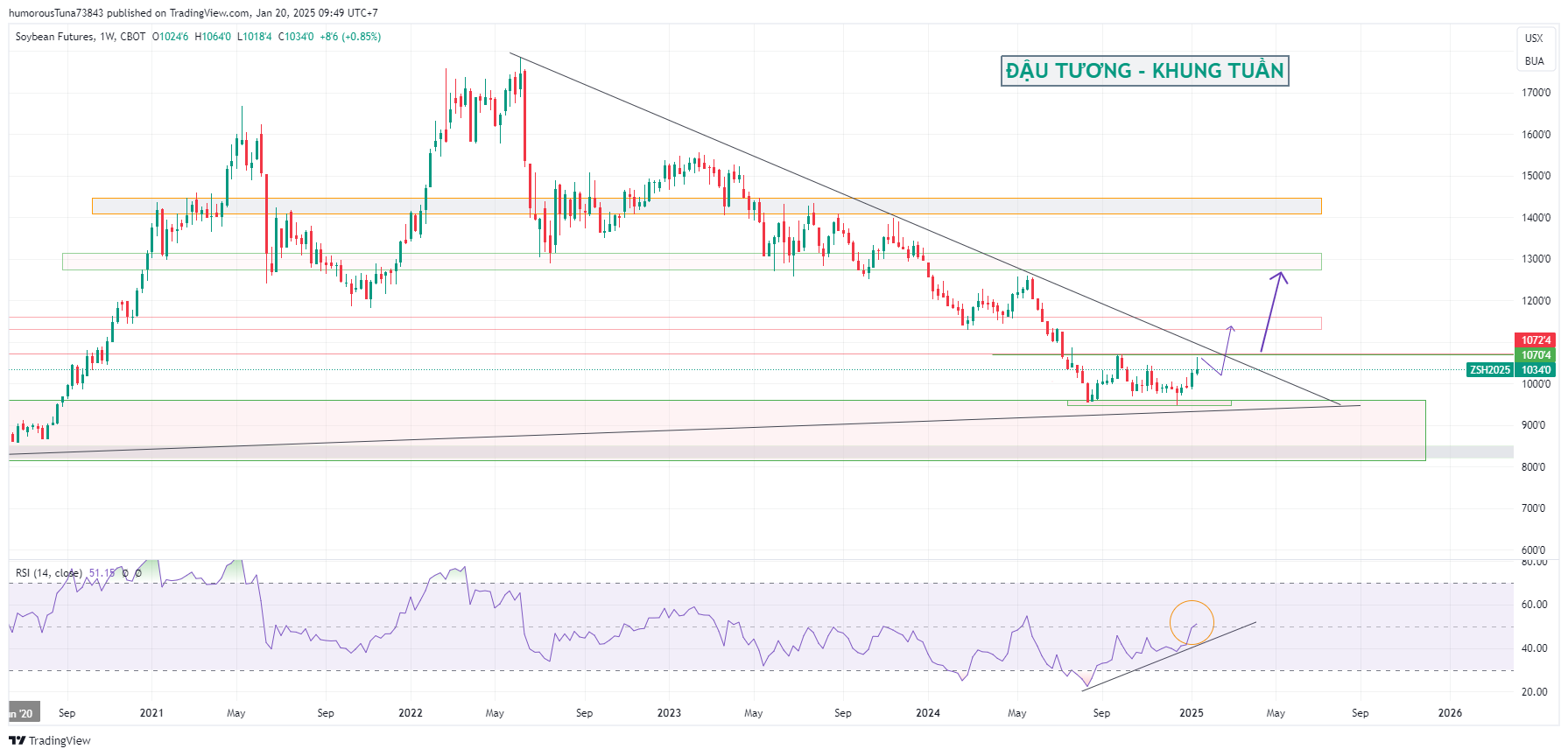Select the ĐẬU TƯƠNG - KHUNG TUẦN text box
Image resolution: width=1568 pixels, height=756 pixels.
click(x=1144, y=71)
